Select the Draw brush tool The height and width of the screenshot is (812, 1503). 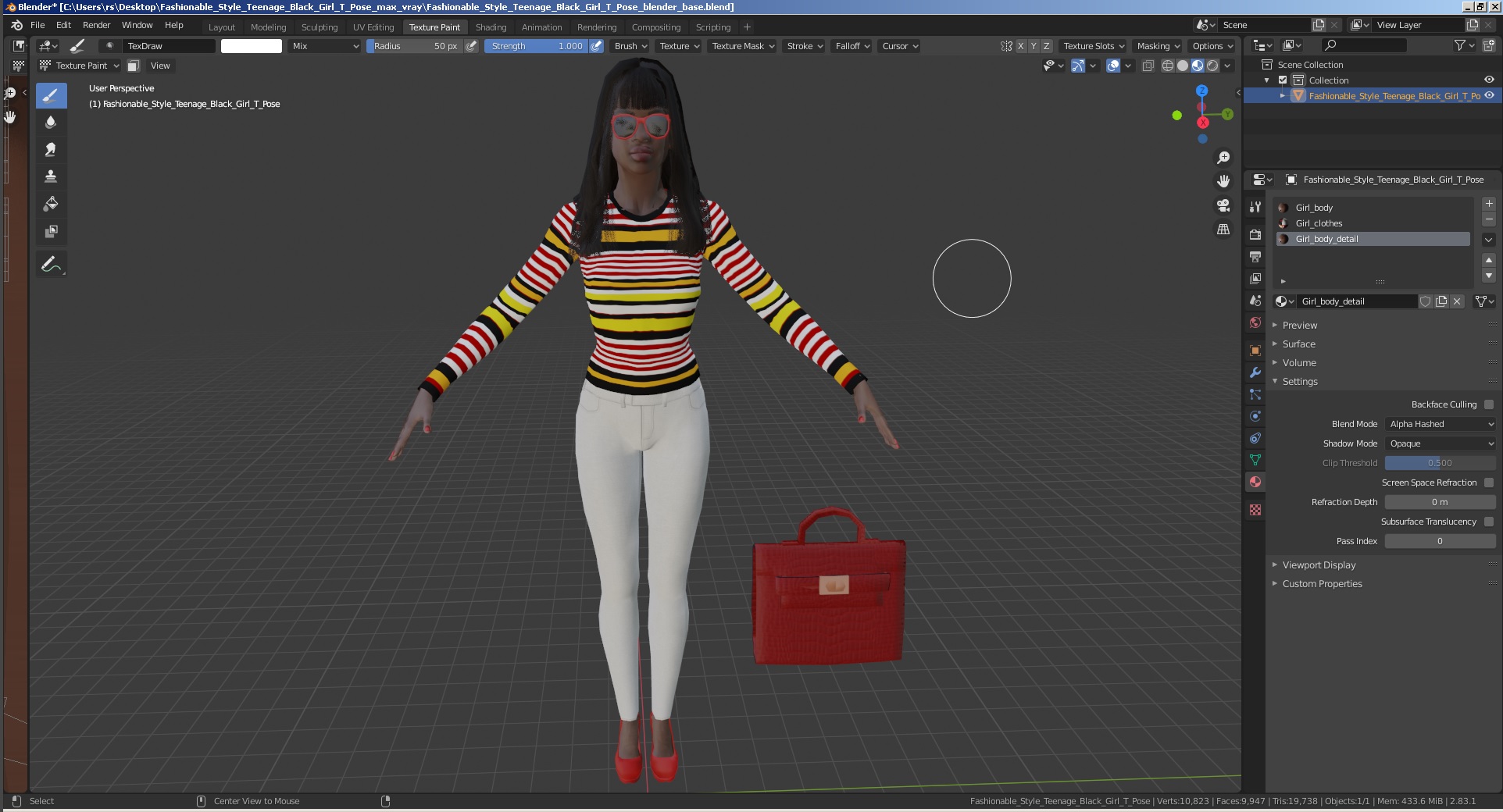point(51,96)
